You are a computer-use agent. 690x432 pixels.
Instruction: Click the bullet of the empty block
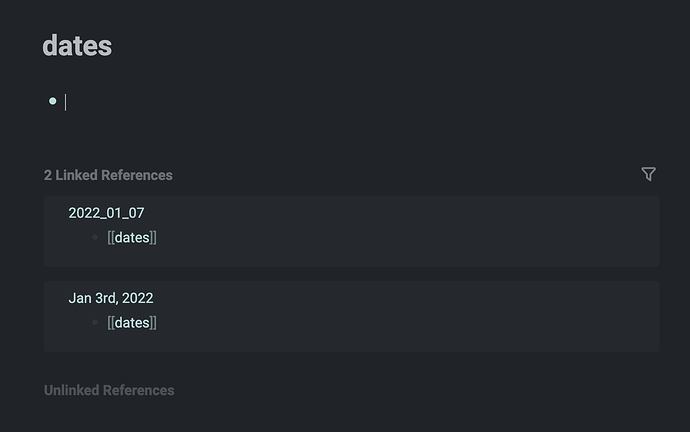52,101
